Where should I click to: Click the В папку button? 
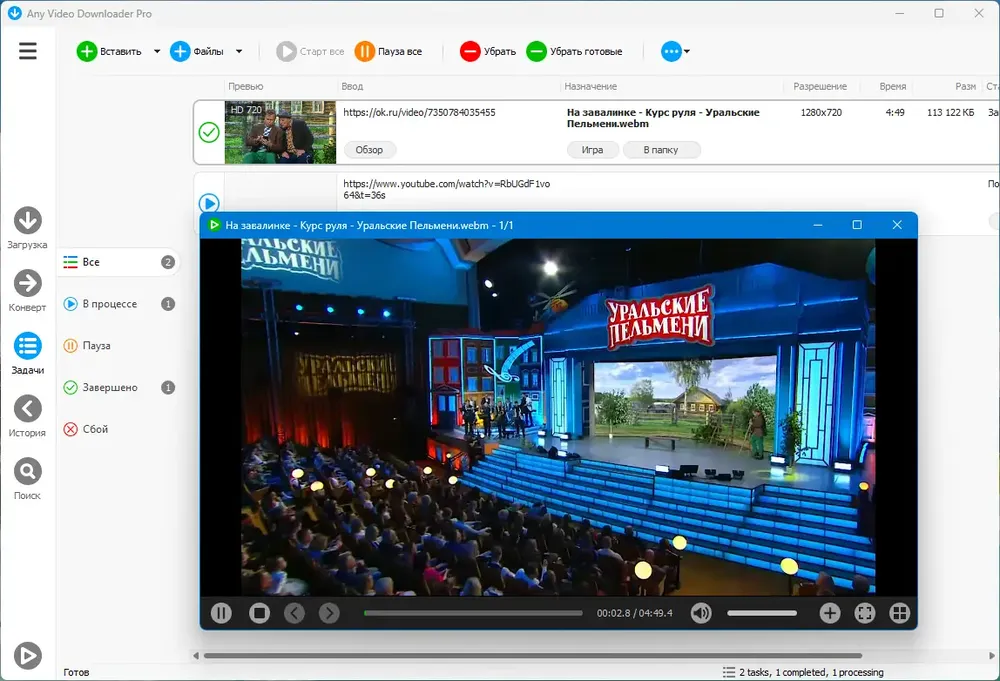pyautogui.click(x=661, y=150)
